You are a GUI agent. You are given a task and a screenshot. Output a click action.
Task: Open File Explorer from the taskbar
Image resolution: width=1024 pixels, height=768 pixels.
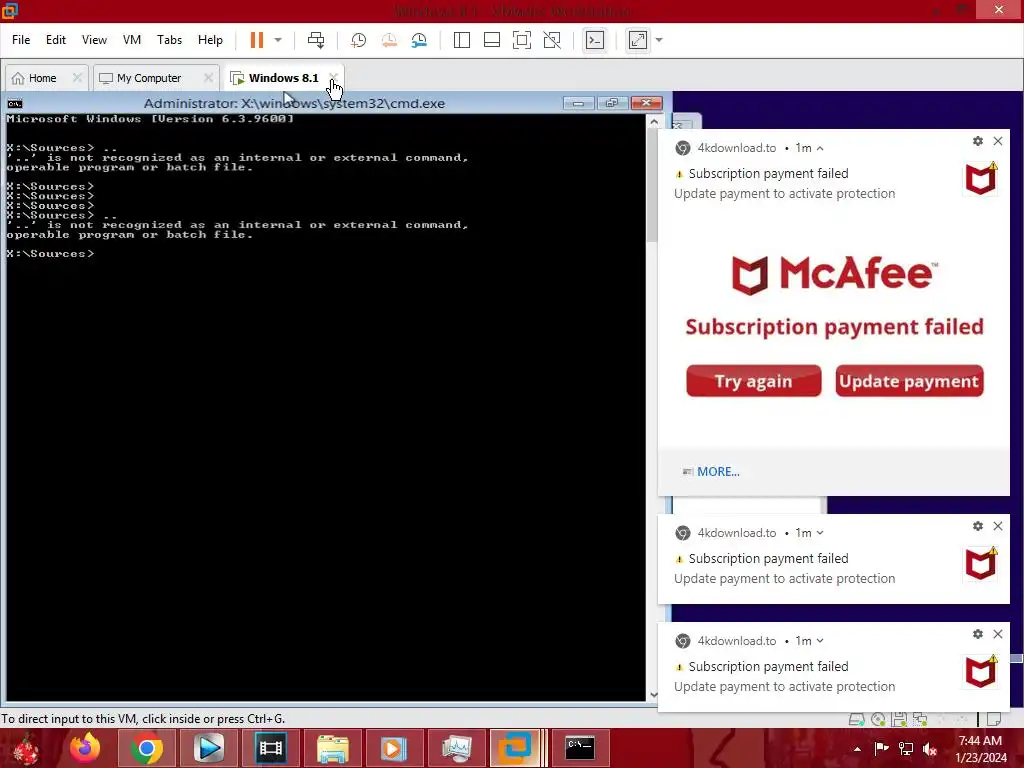[x=332, y=748]
